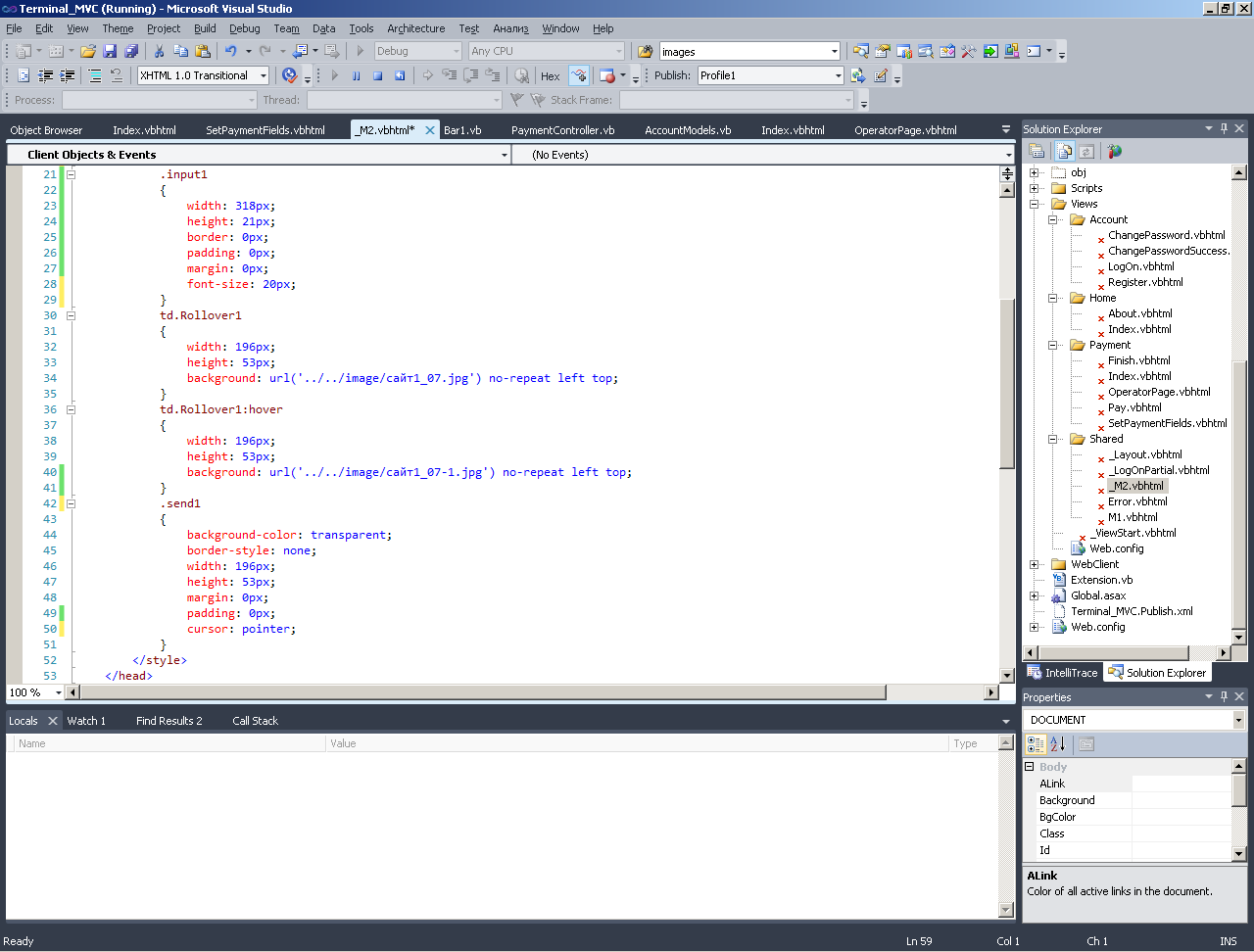Open the Debug menu
Screen dimensions: 1254x952
pos(244,28)
